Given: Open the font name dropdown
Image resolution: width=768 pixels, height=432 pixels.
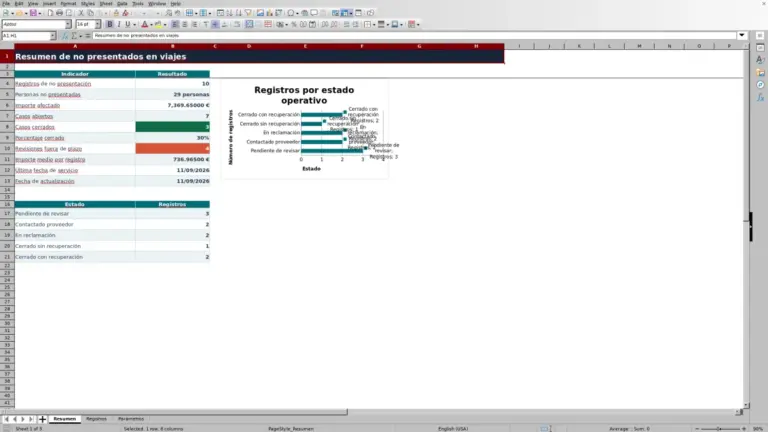Looking at the screenshot, I should coord(68,24).
